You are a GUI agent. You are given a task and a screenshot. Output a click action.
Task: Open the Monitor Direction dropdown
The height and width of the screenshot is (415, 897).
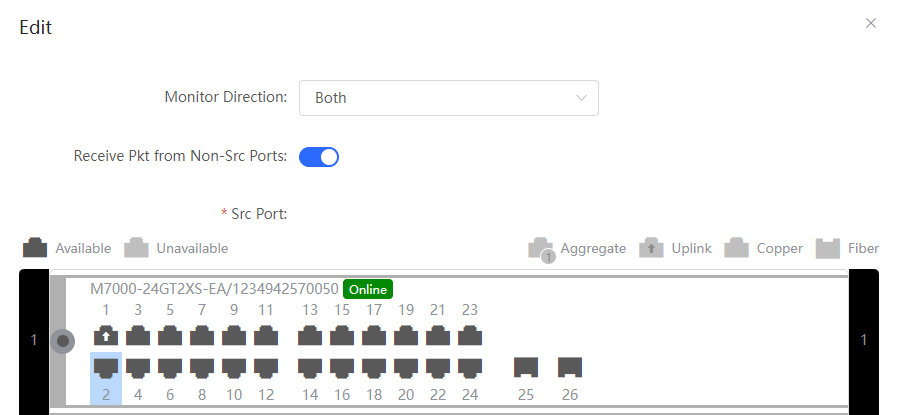(448, 98)
